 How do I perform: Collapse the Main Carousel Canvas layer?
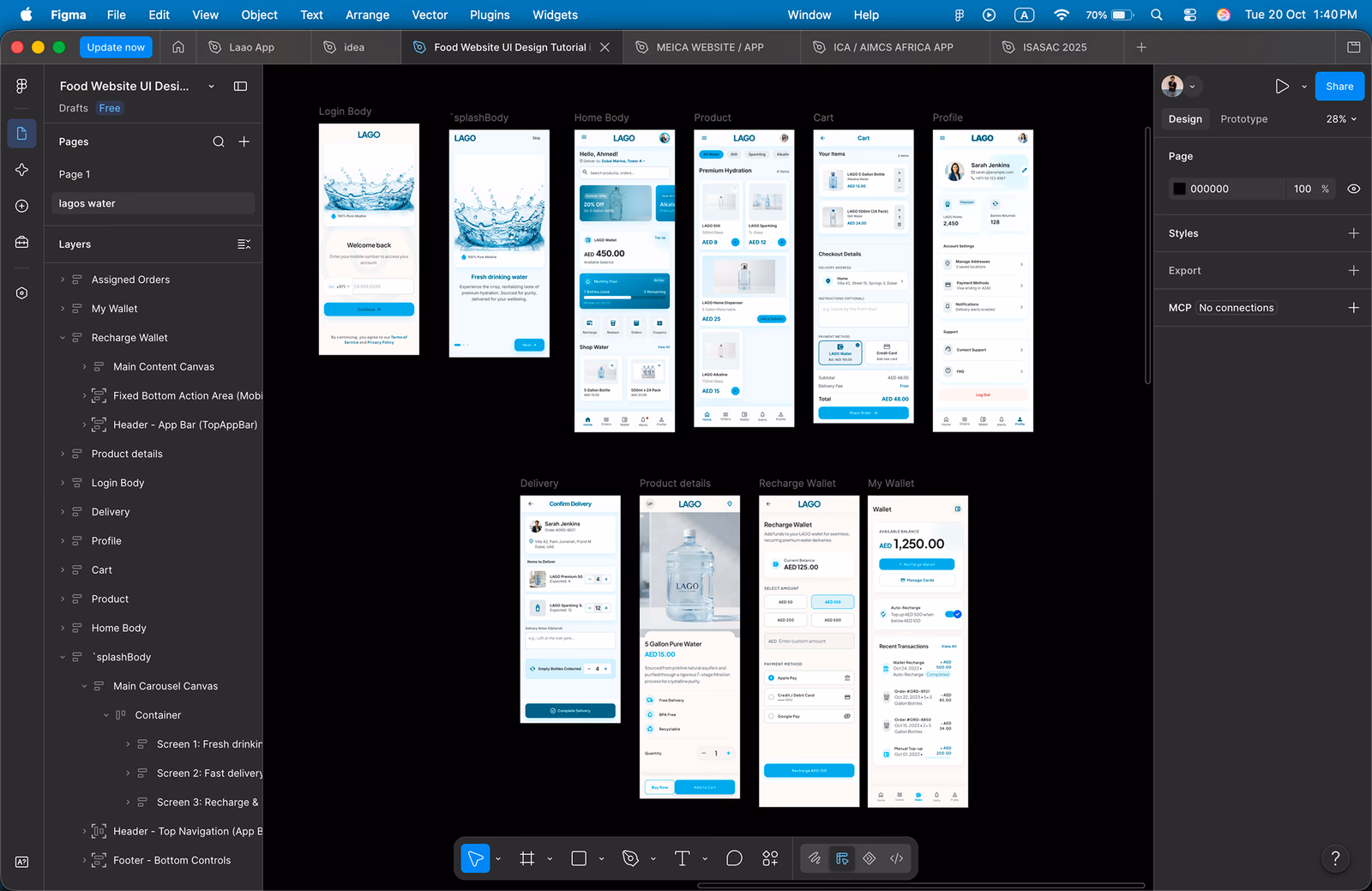(x=84, y=686)
